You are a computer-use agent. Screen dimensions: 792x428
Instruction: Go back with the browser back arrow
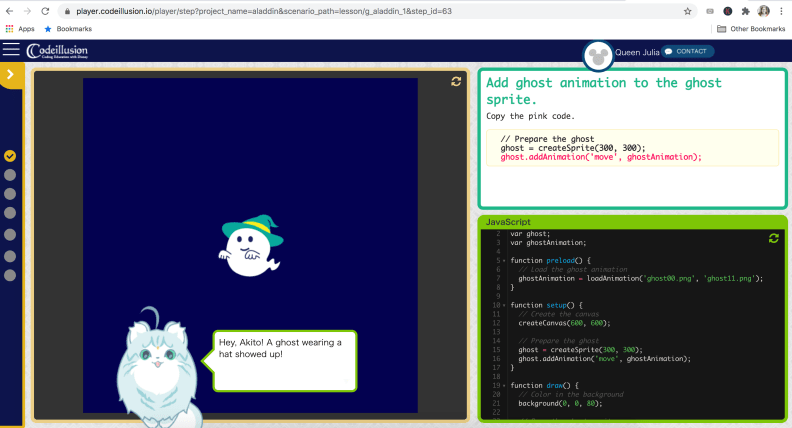coord(9,11)
